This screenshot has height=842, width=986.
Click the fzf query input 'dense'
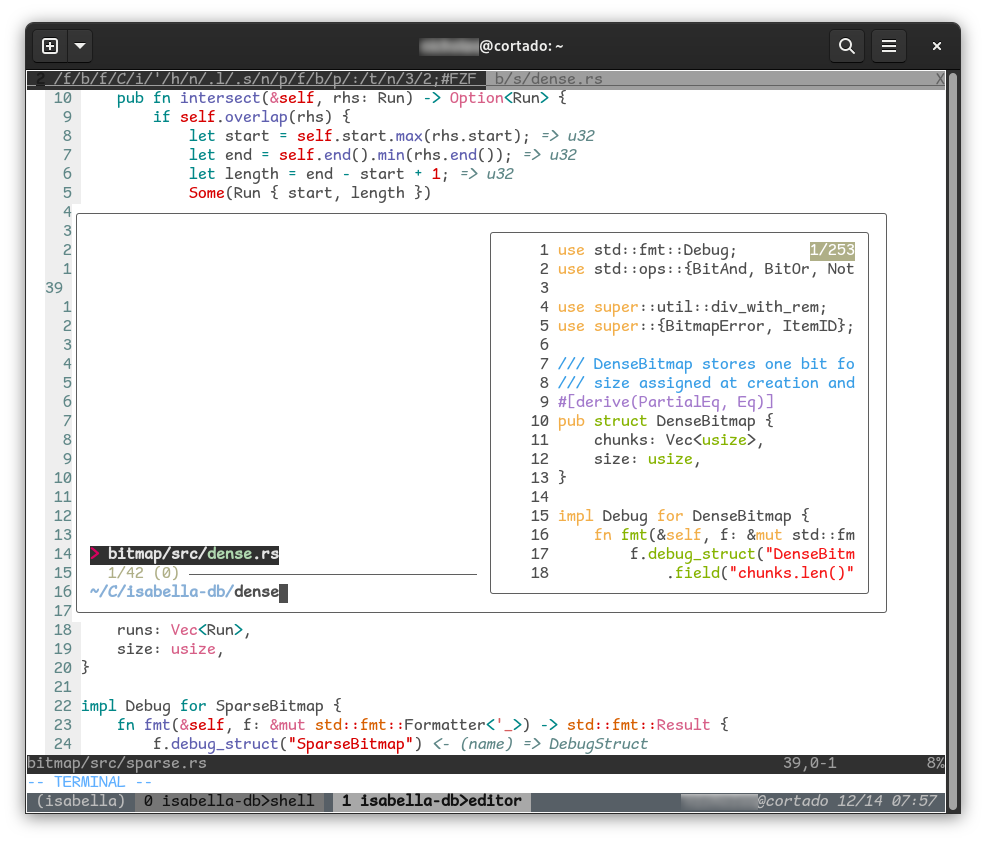pyautogui.click(x=257, y=592)
